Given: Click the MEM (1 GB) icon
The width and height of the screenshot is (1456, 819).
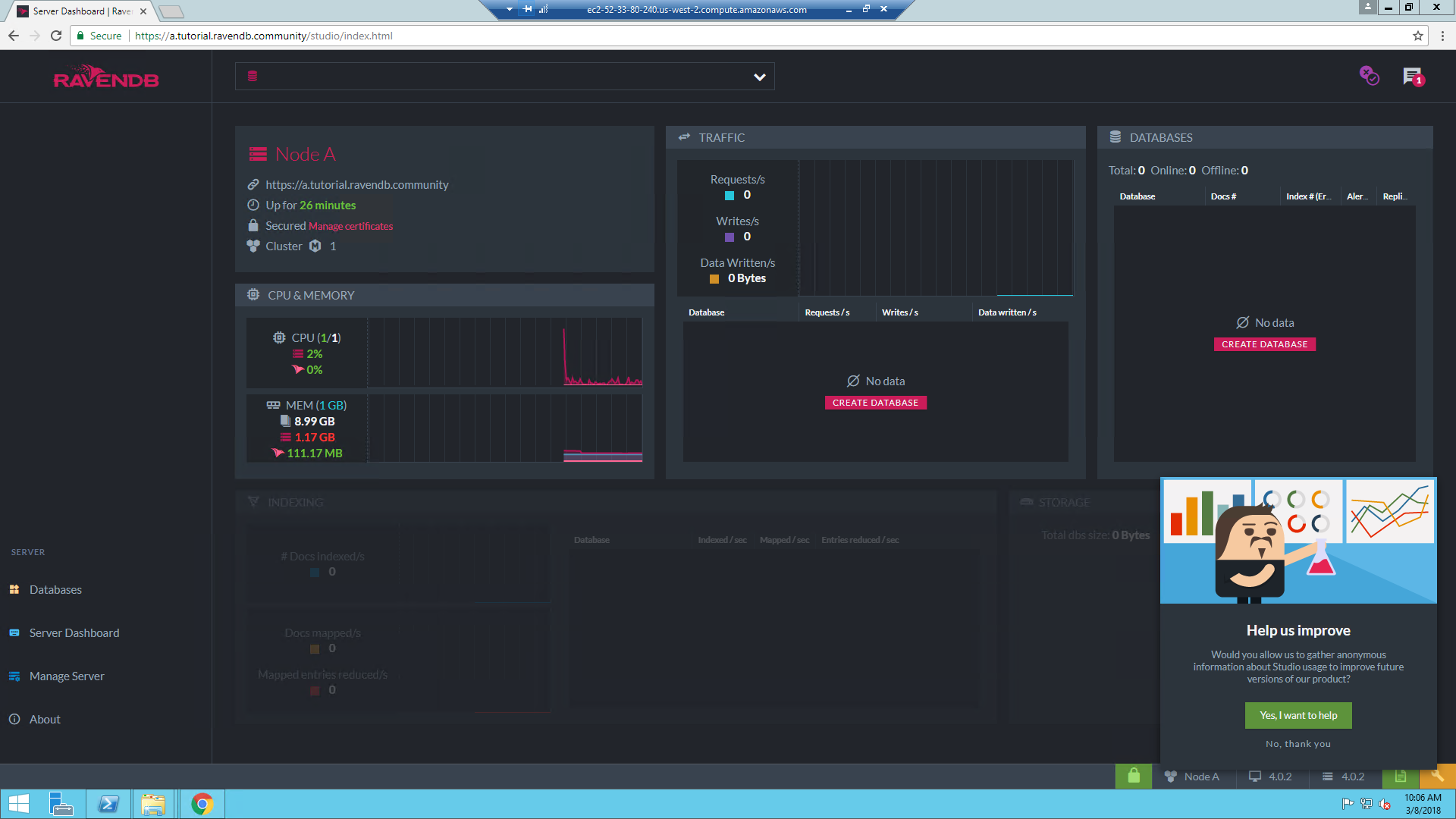Looking at the screenshot, I should [x=273, y=405].
